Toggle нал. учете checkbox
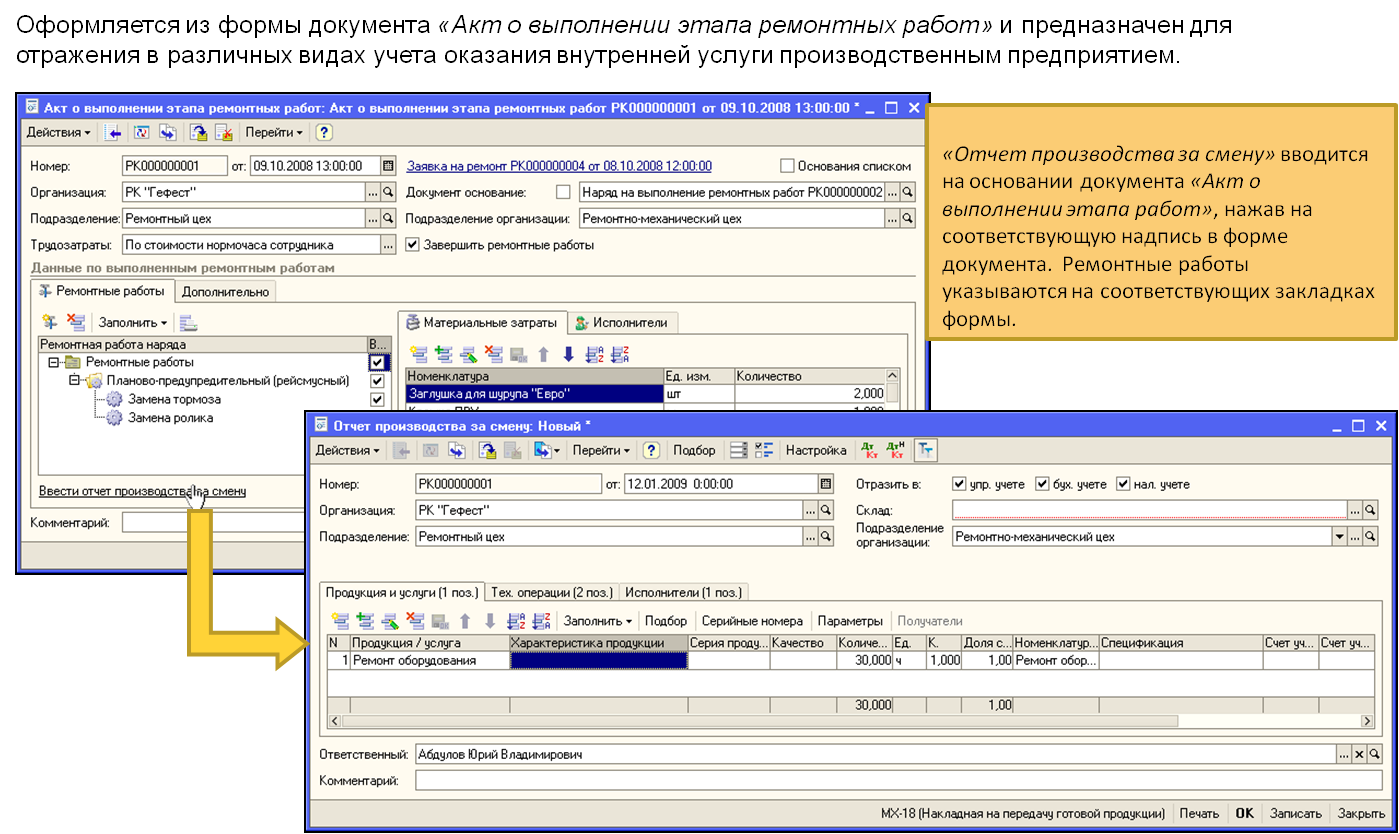The image size is (1399, 834). (1122, 484)
